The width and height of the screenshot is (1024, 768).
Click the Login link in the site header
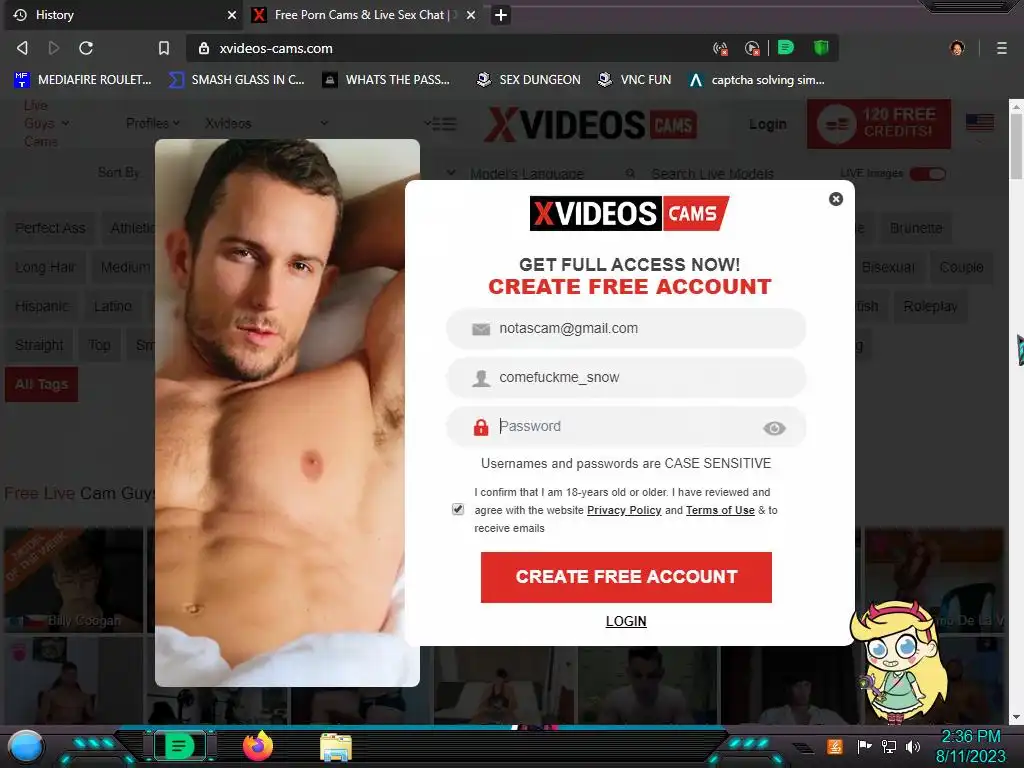click(x=768, y=123)
